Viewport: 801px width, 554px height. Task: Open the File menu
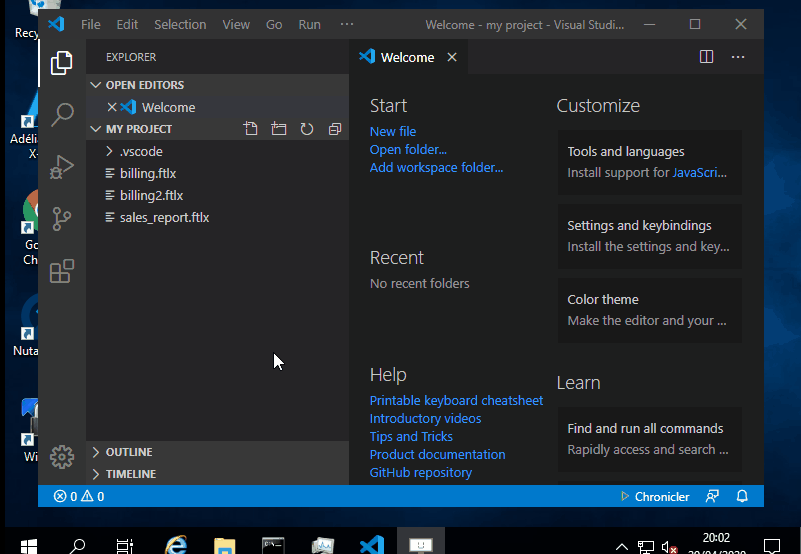(x=90, y=25)
